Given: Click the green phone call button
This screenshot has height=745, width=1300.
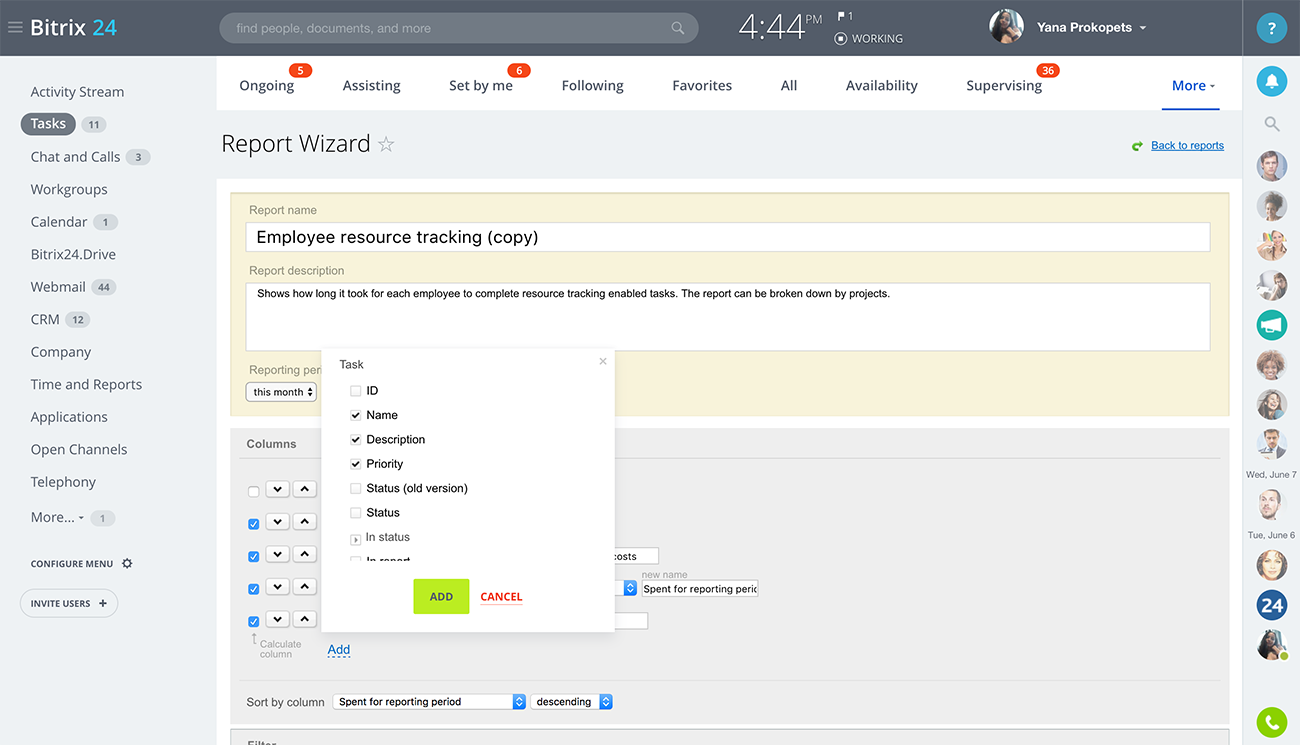Looking at the screenshot, I should 1271,722.
